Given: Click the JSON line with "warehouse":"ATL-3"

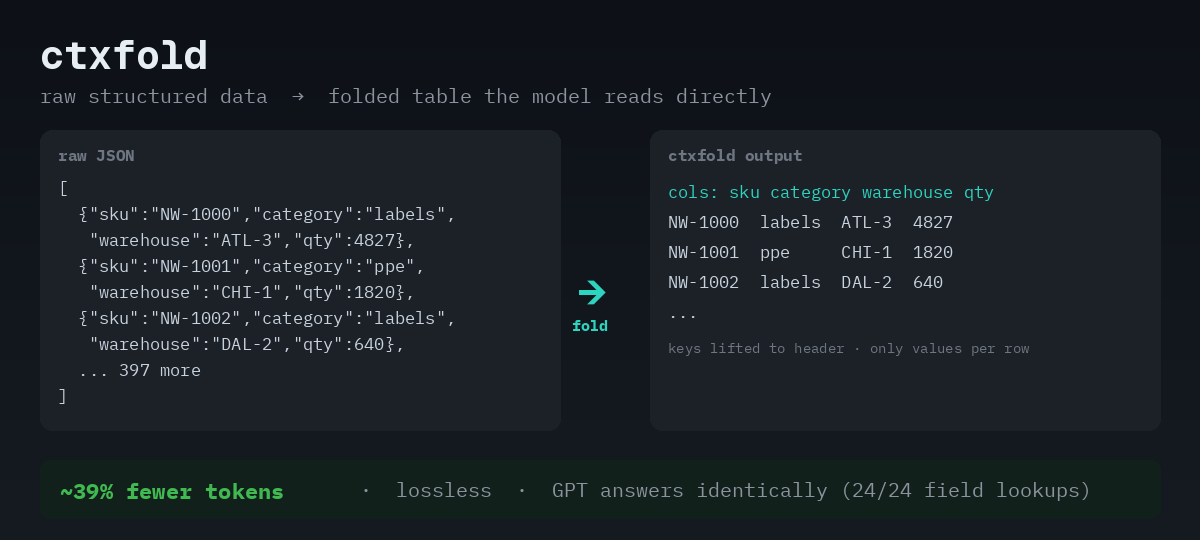Looking at the screenshot, I should pyautogui.click(x=252, y=240).
